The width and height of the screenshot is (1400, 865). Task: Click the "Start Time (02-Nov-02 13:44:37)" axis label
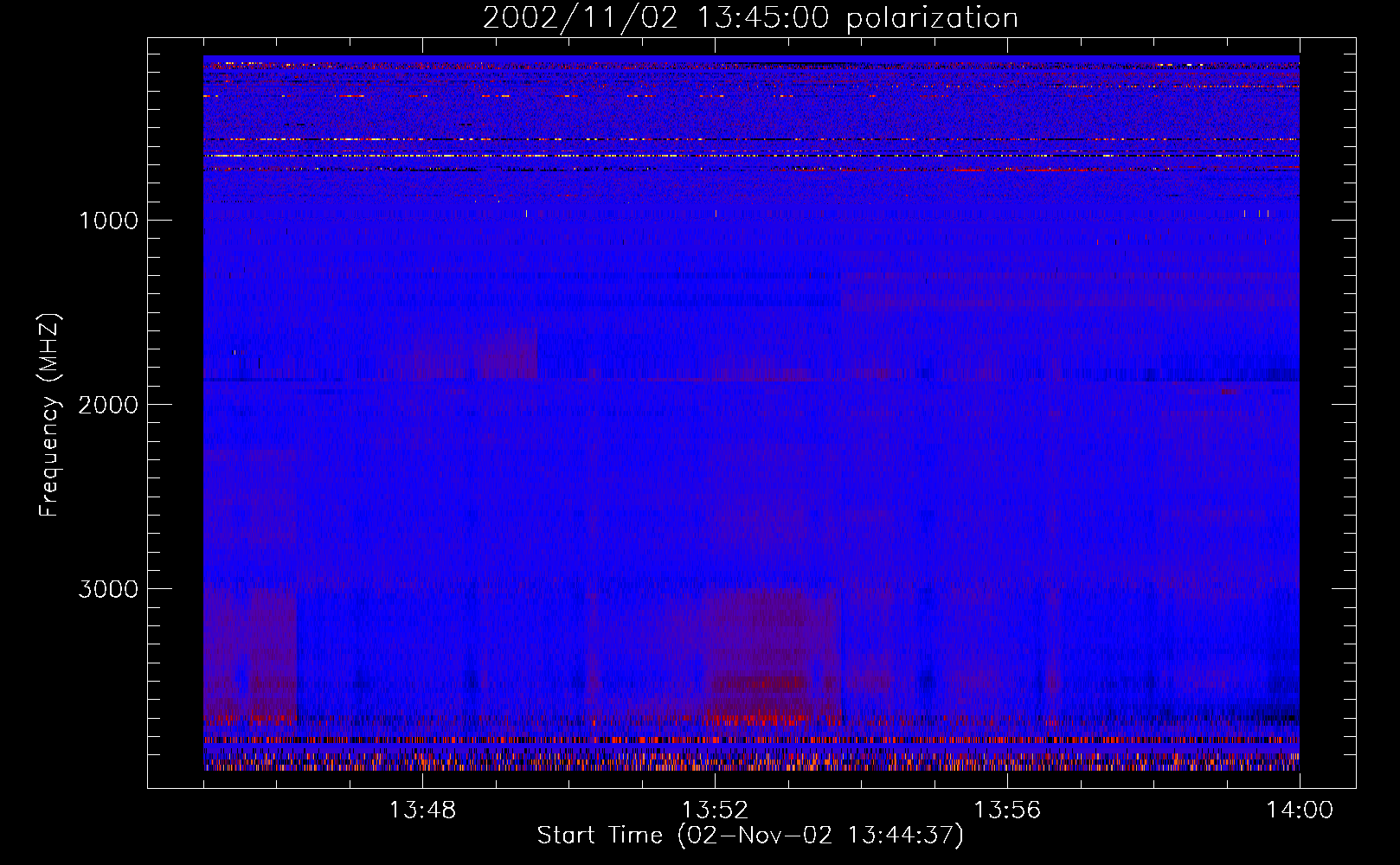coord(750,836)
